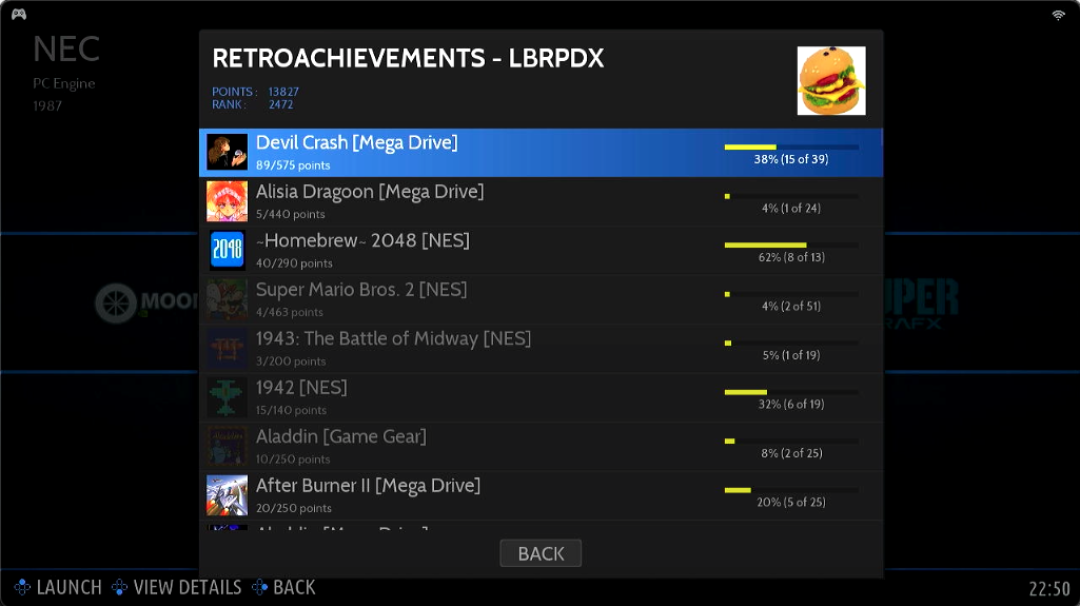Click the 20/250 points text
Screen dimensions: 1080x606
pos(293,508)
